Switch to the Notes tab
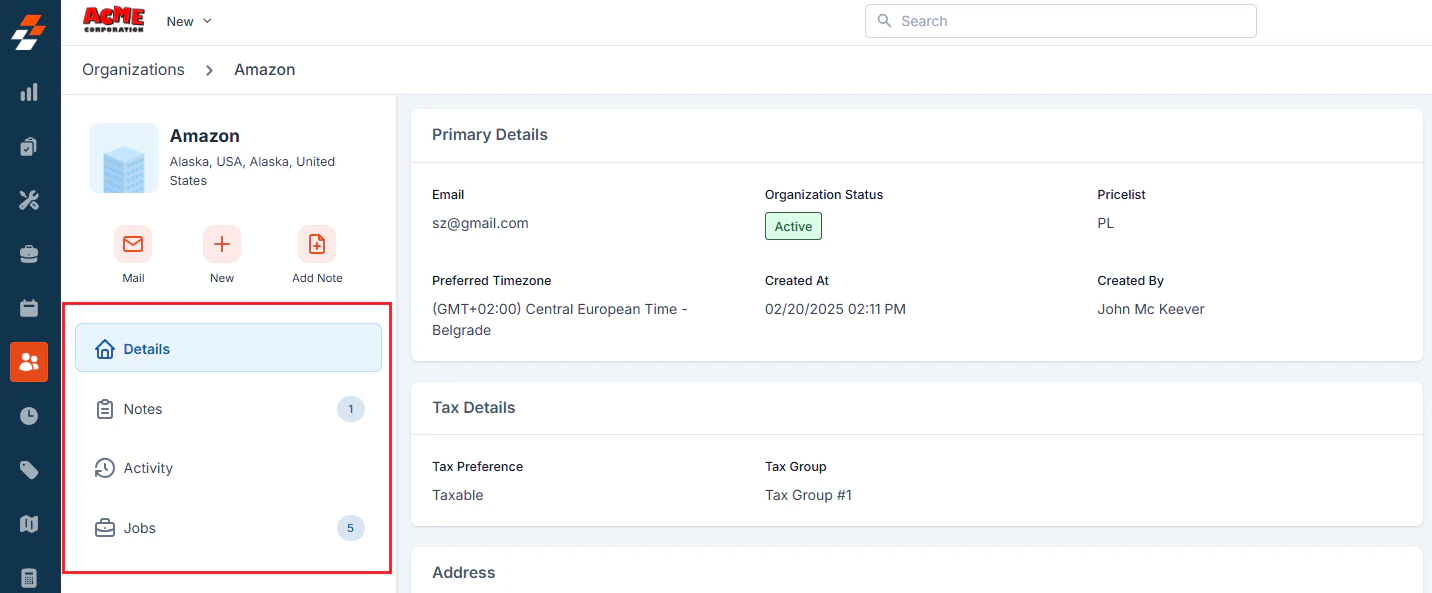Image resolution: width=1432 pixels, height=593 pixels. coord(228,409)
